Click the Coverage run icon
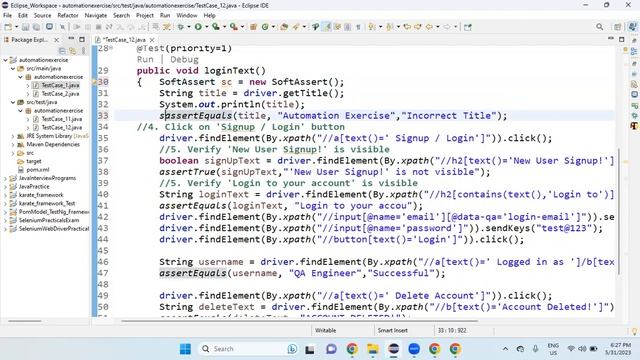The height and width of the screenshot is (360, 640). [216, 27]
